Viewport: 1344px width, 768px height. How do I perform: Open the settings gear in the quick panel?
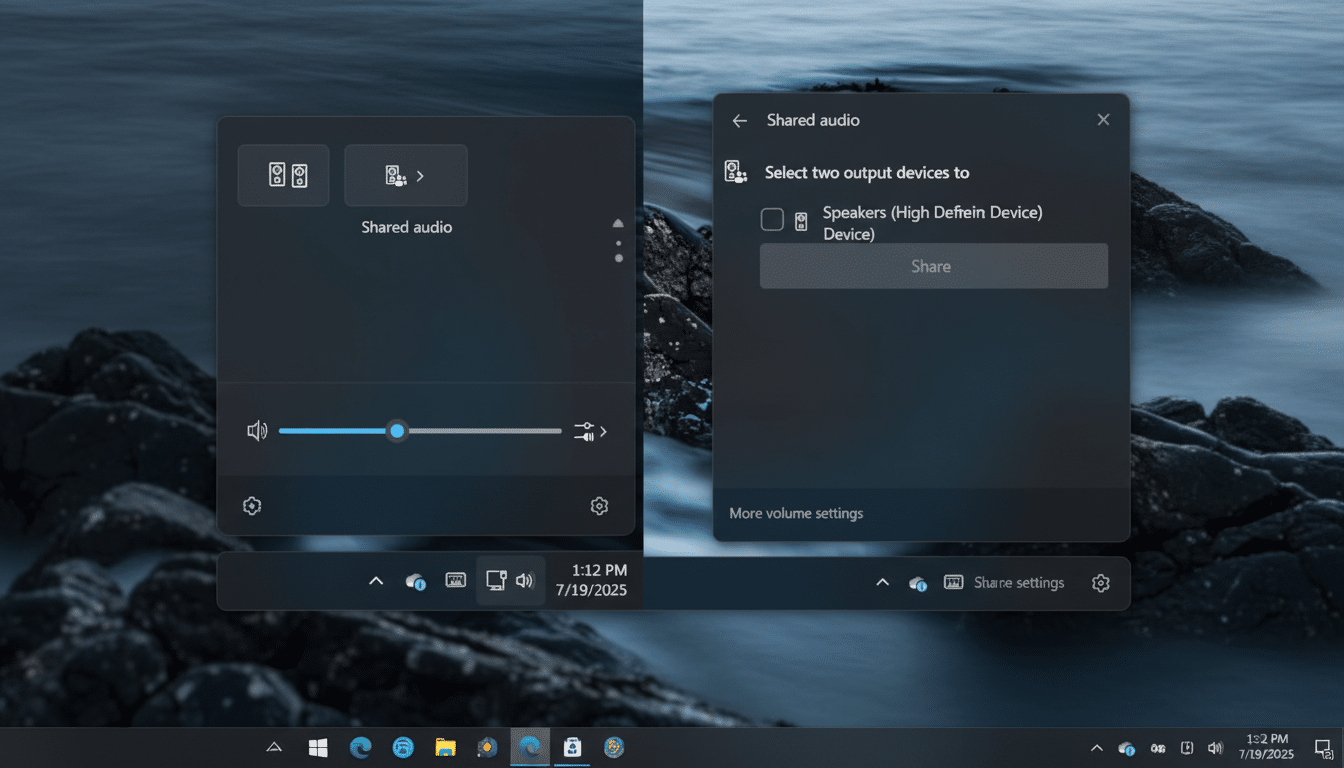(598, 506)
